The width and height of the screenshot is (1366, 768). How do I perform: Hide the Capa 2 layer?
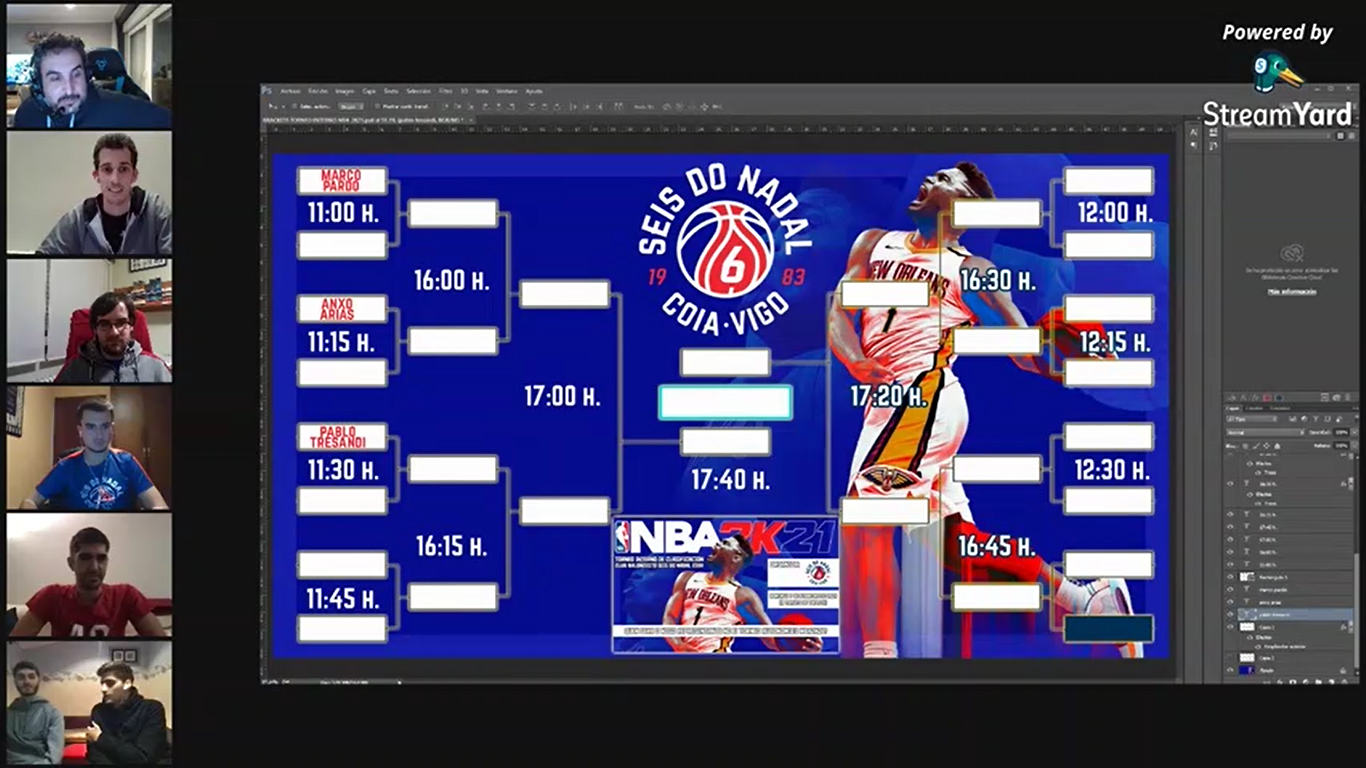[x=1230, y=626]
